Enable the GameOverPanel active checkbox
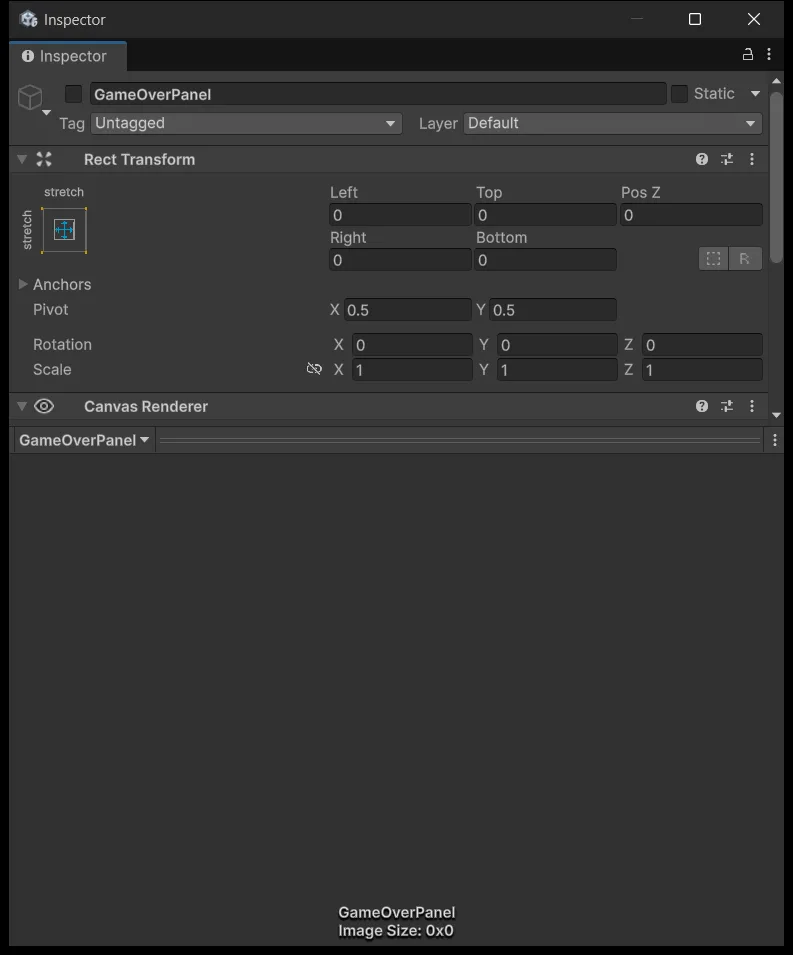 tap(73, 94)
